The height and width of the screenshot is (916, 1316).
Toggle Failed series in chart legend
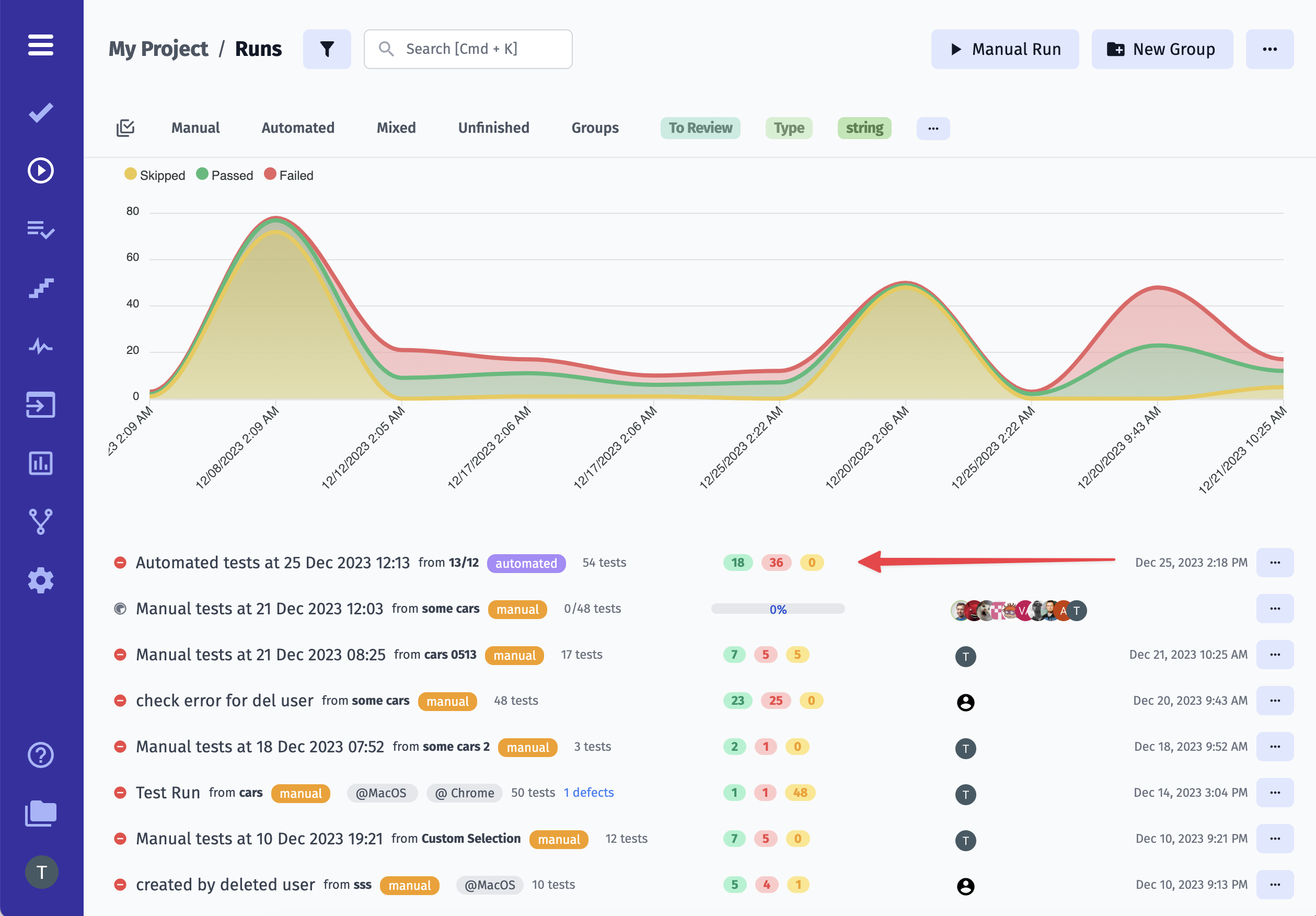(x=289, y=175)
